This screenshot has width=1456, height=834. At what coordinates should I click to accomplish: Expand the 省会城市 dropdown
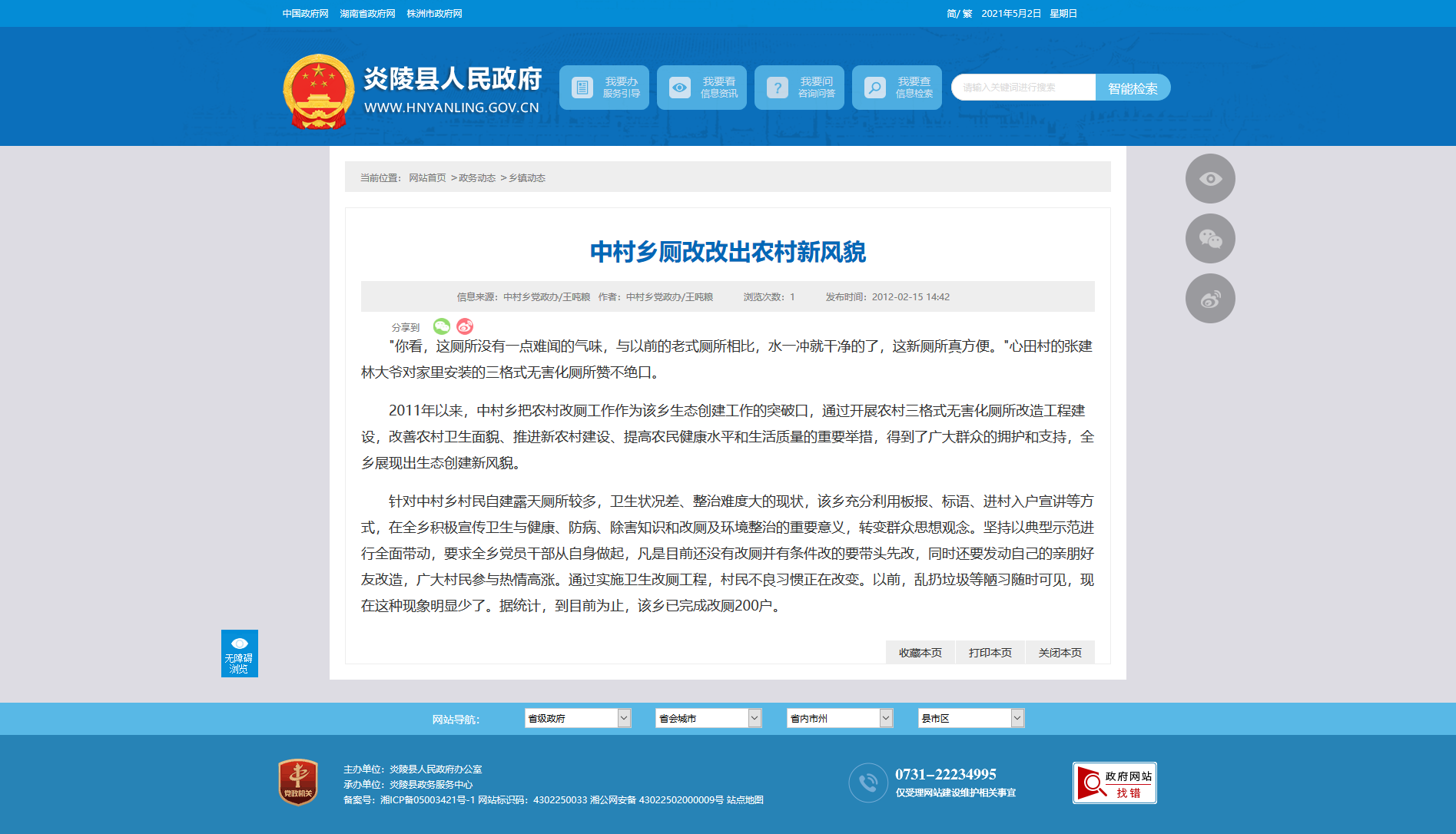pos(708,718)
